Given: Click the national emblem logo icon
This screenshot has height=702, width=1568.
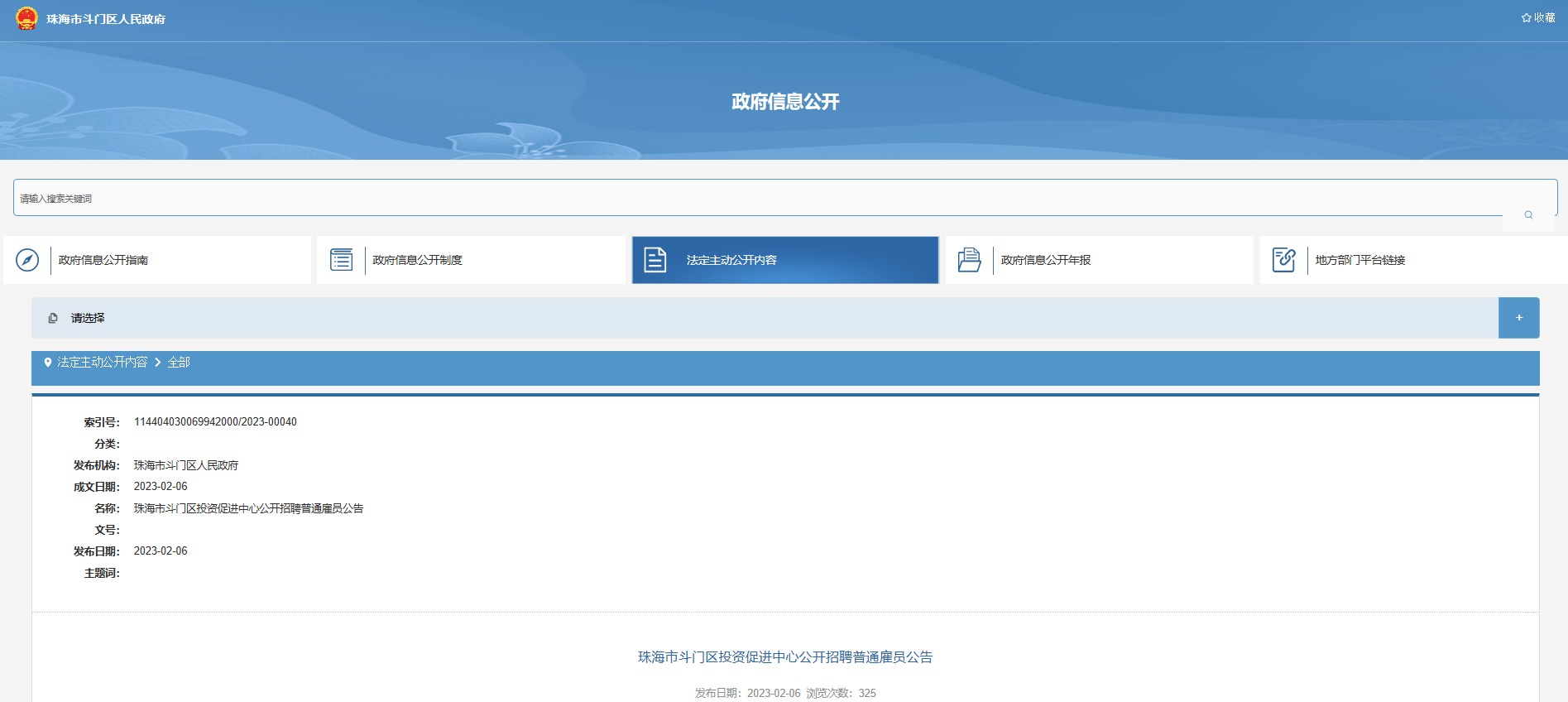Looking at the screenshot, I should coord(26,18).
